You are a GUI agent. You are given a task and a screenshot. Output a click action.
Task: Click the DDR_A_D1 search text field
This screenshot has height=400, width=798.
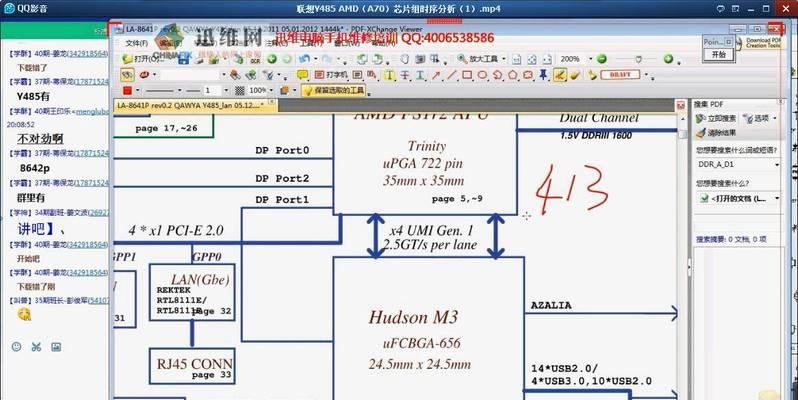734,164
